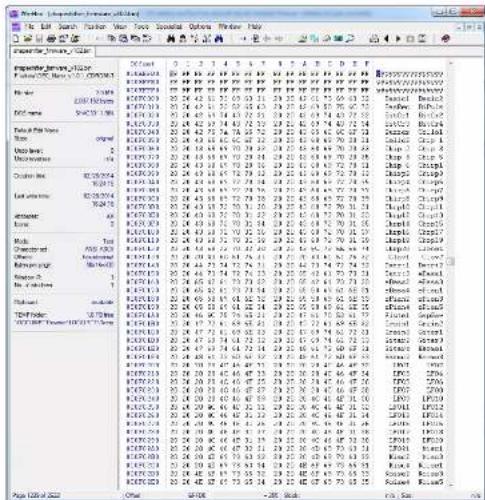
Task: Click the Open file folder icon
Action: point(28,39)
